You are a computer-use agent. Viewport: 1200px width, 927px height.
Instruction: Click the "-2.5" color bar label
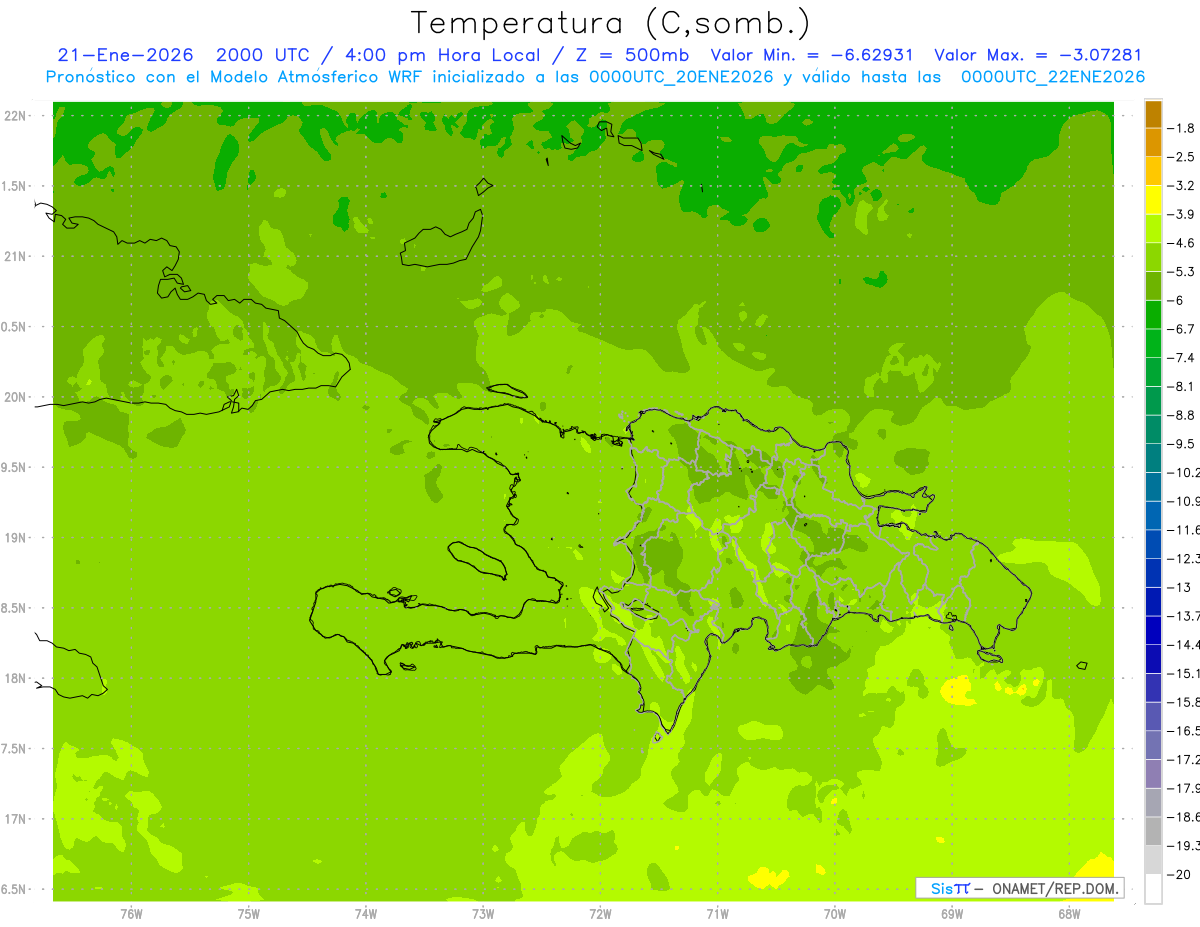[x=1182, y=157]
